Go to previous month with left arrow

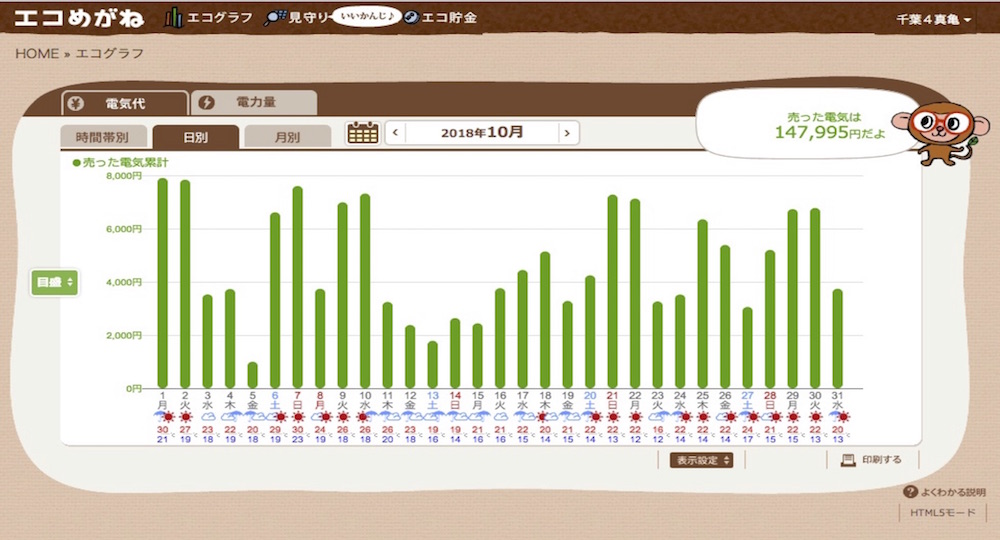pyautogui.click(x=396, y=132)
